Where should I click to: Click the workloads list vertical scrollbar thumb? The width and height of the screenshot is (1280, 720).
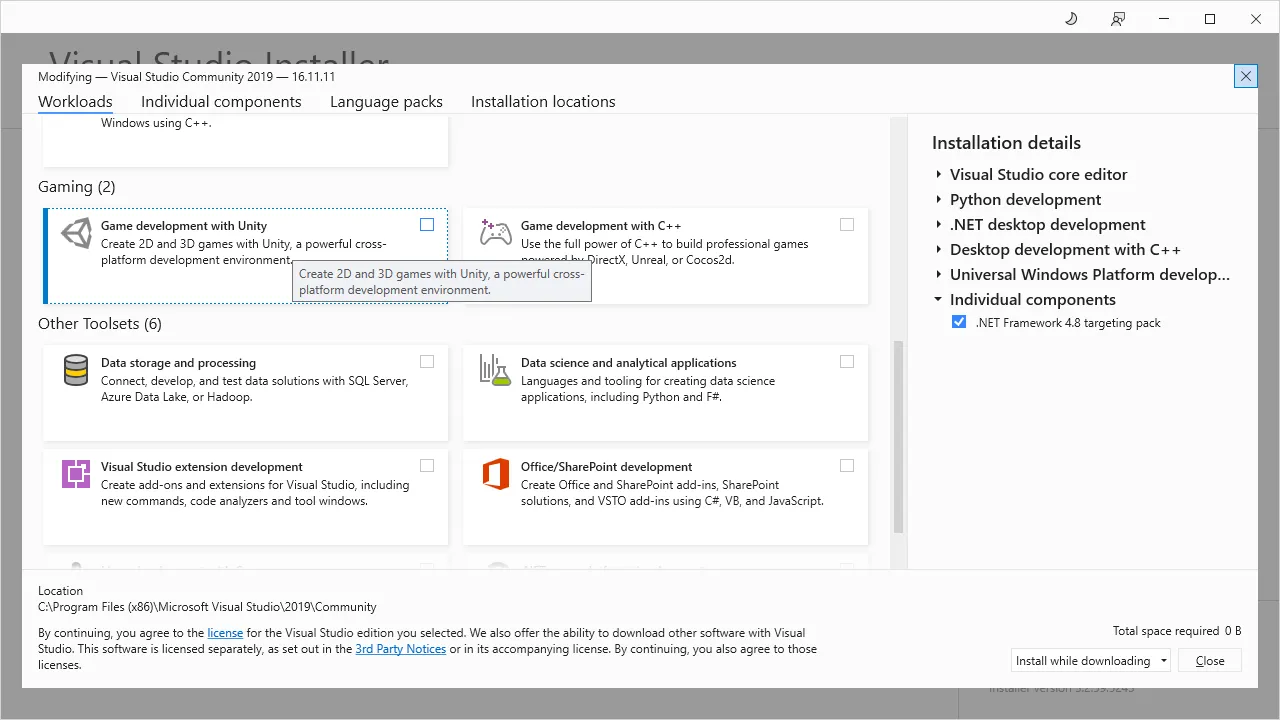pyautogui.click(x=898, y=436)
